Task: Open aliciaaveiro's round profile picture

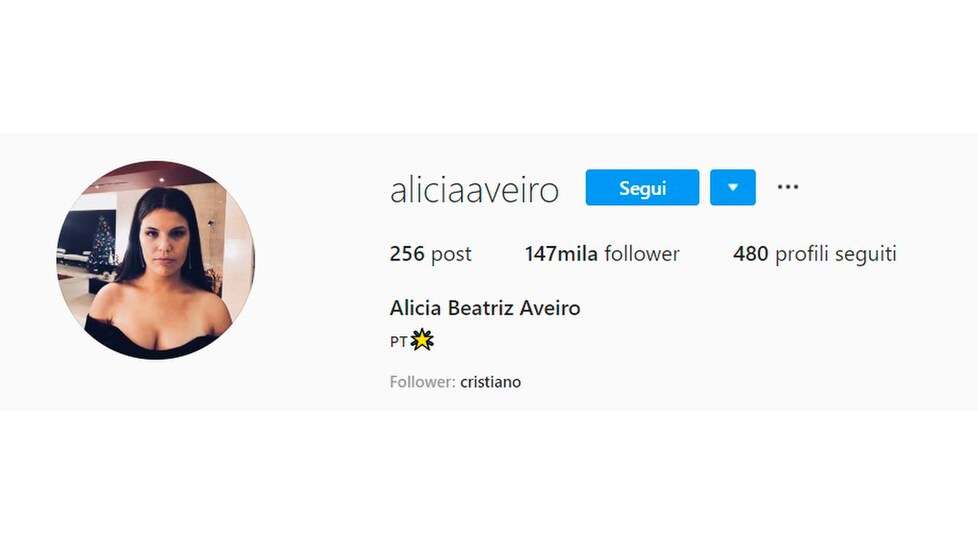Action: pyautogui.click(x=155, y=260)
